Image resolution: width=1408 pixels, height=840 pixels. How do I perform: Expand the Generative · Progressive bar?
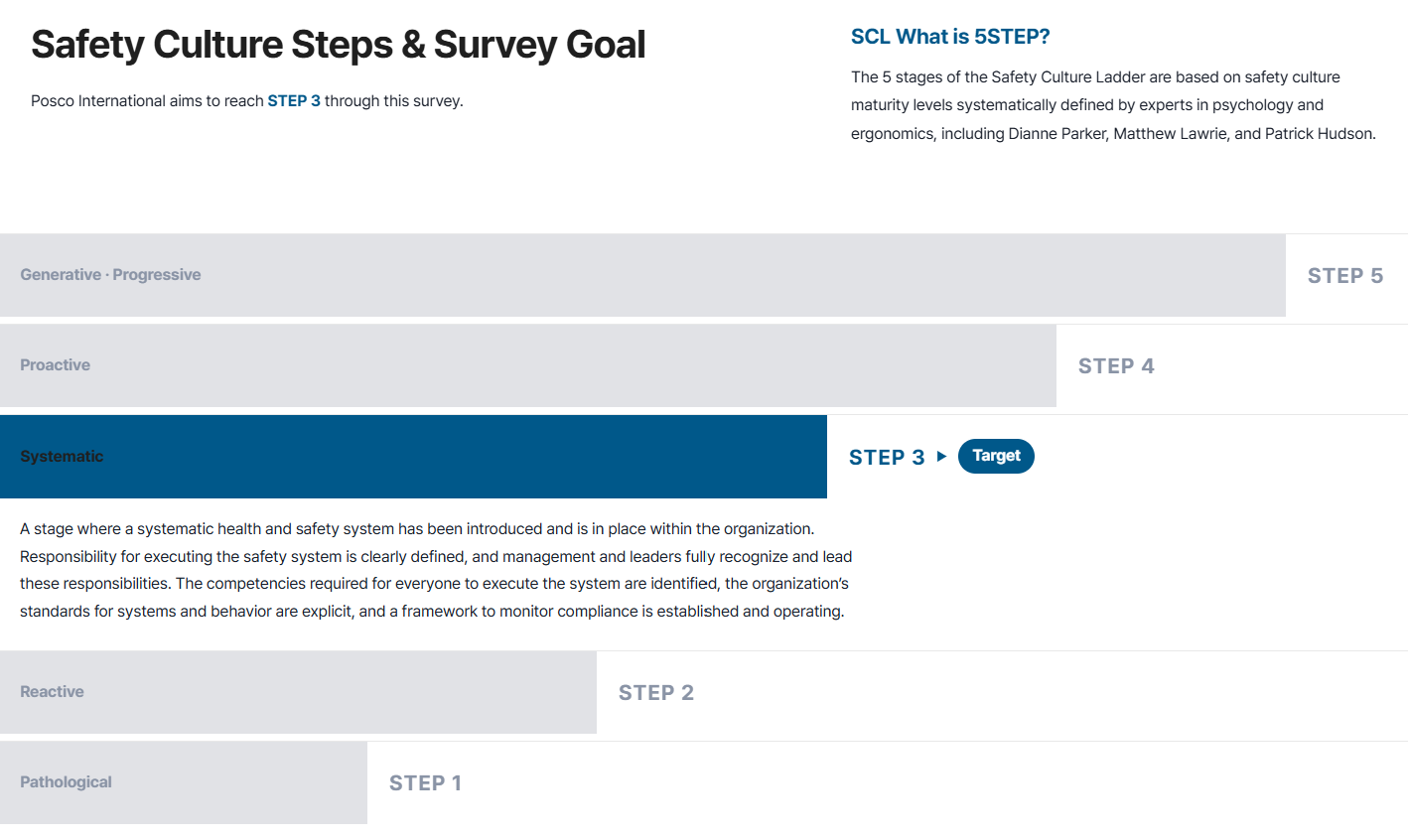642,275
